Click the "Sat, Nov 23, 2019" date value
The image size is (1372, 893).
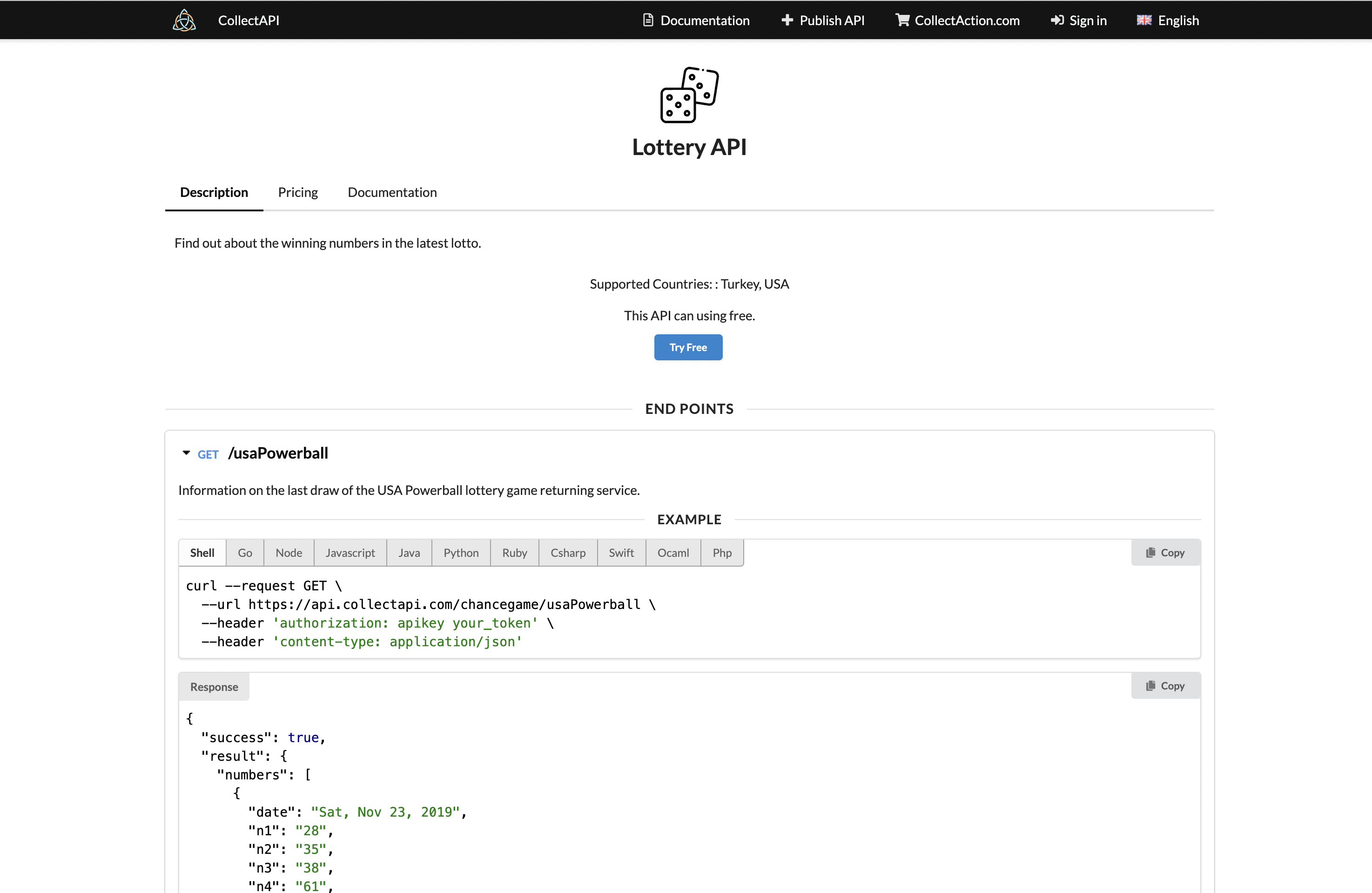click(385, 812)
